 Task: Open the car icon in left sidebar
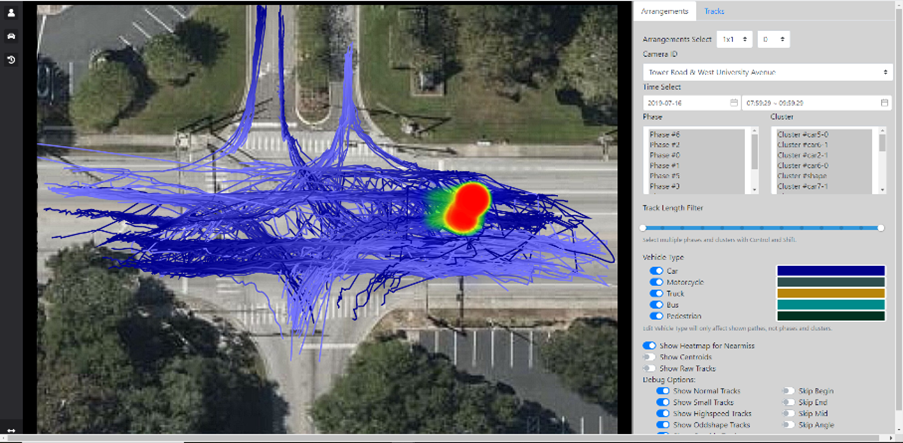click(12, 36)
